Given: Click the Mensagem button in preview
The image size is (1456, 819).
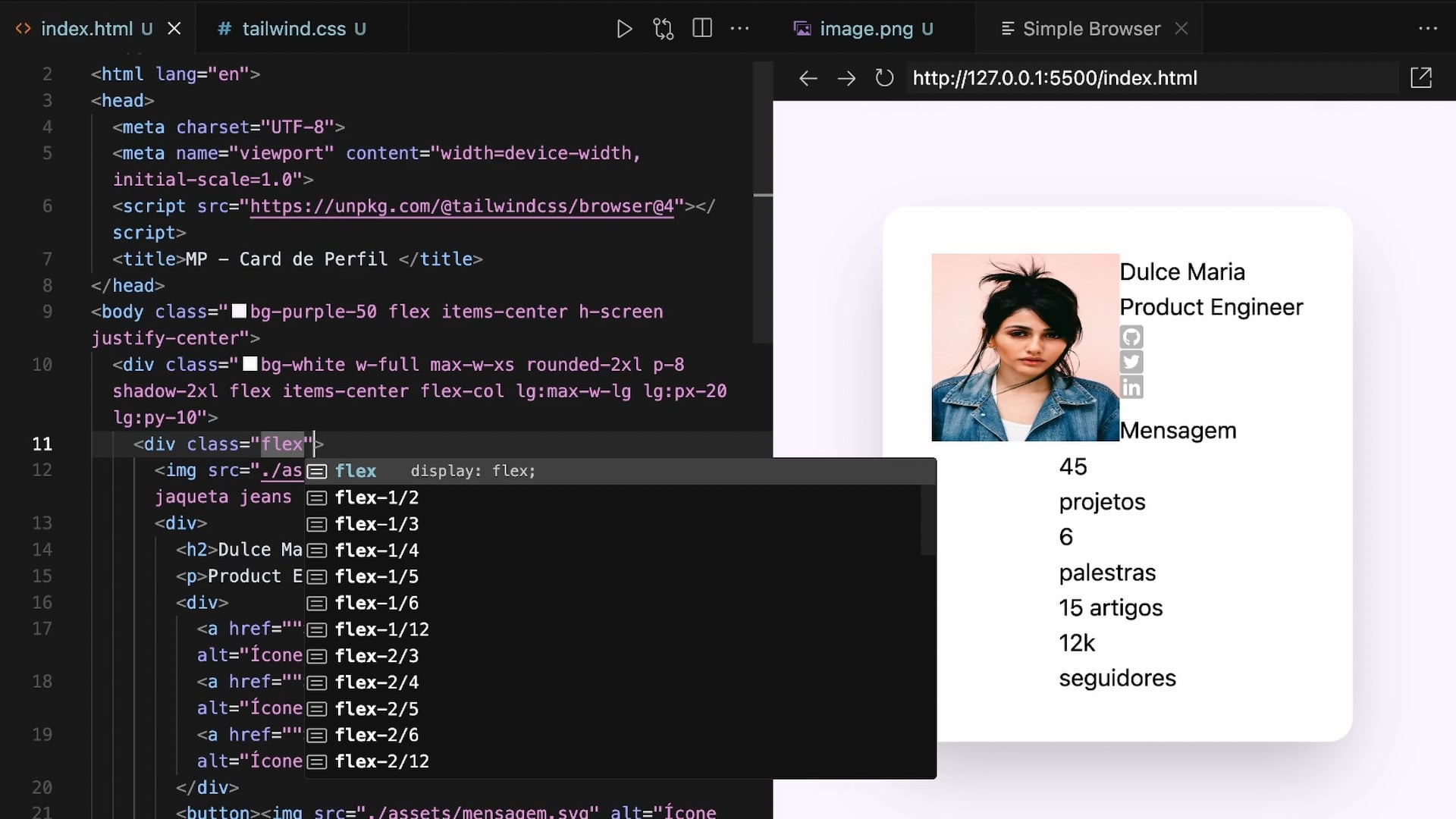Looking at the screenshot, I should tap(1178, 431).
